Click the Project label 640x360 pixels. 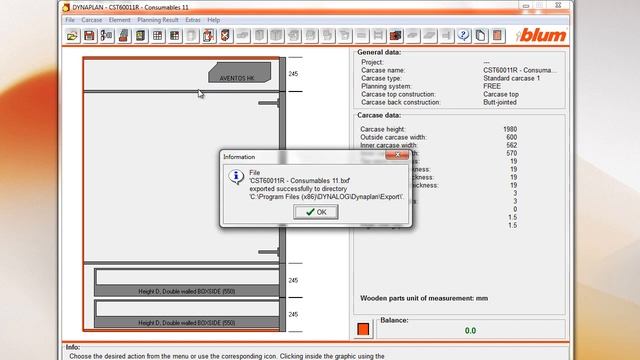point(372,62)
